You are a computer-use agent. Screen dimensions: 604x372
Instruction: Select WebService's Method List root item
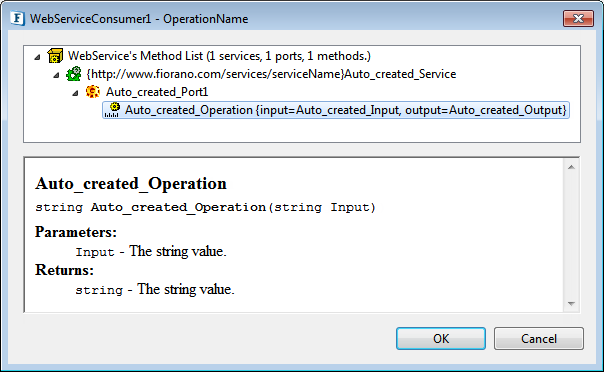pos(219,56)
